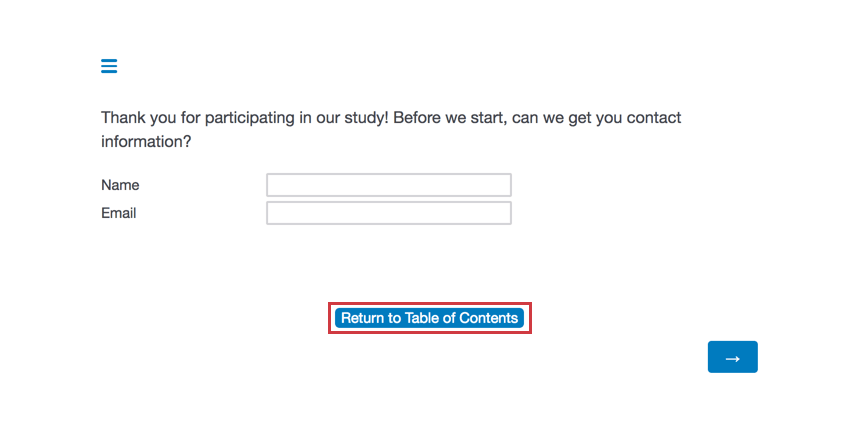Go back to the table of contents

coord(429,318)
